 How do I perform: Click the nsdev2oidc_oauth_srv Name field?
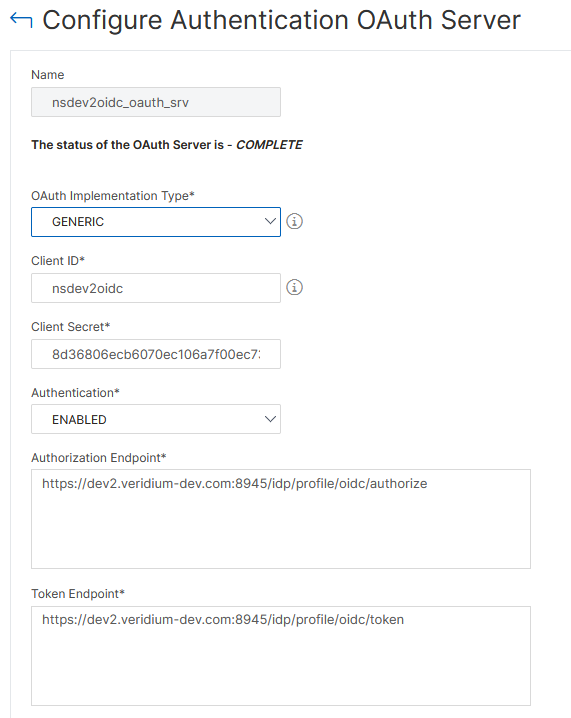(156, 102)
